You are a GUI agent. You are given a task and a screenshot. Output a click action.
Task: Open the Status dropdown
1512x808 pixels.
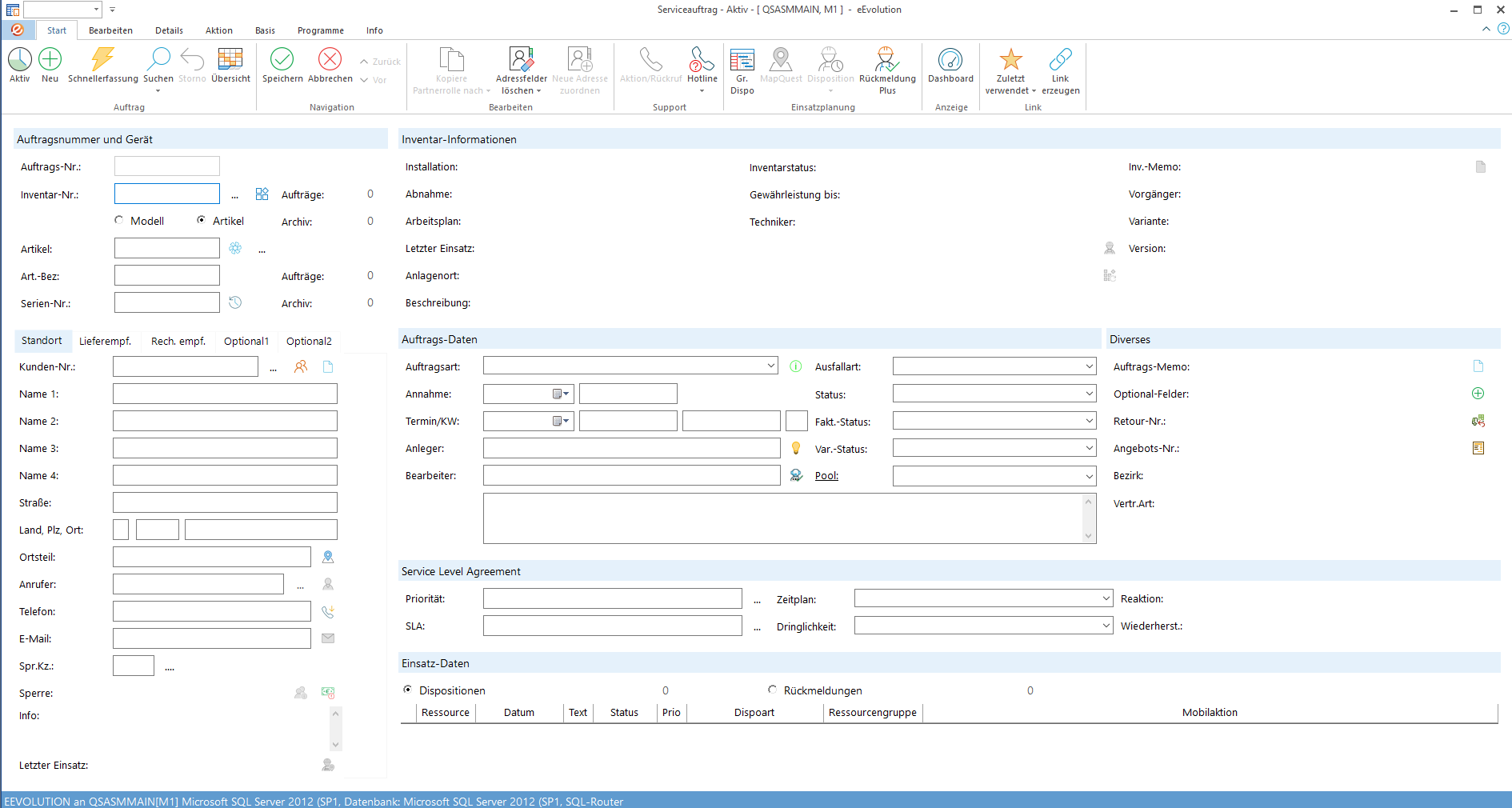pyautogui.click(x=1089, y=394)
